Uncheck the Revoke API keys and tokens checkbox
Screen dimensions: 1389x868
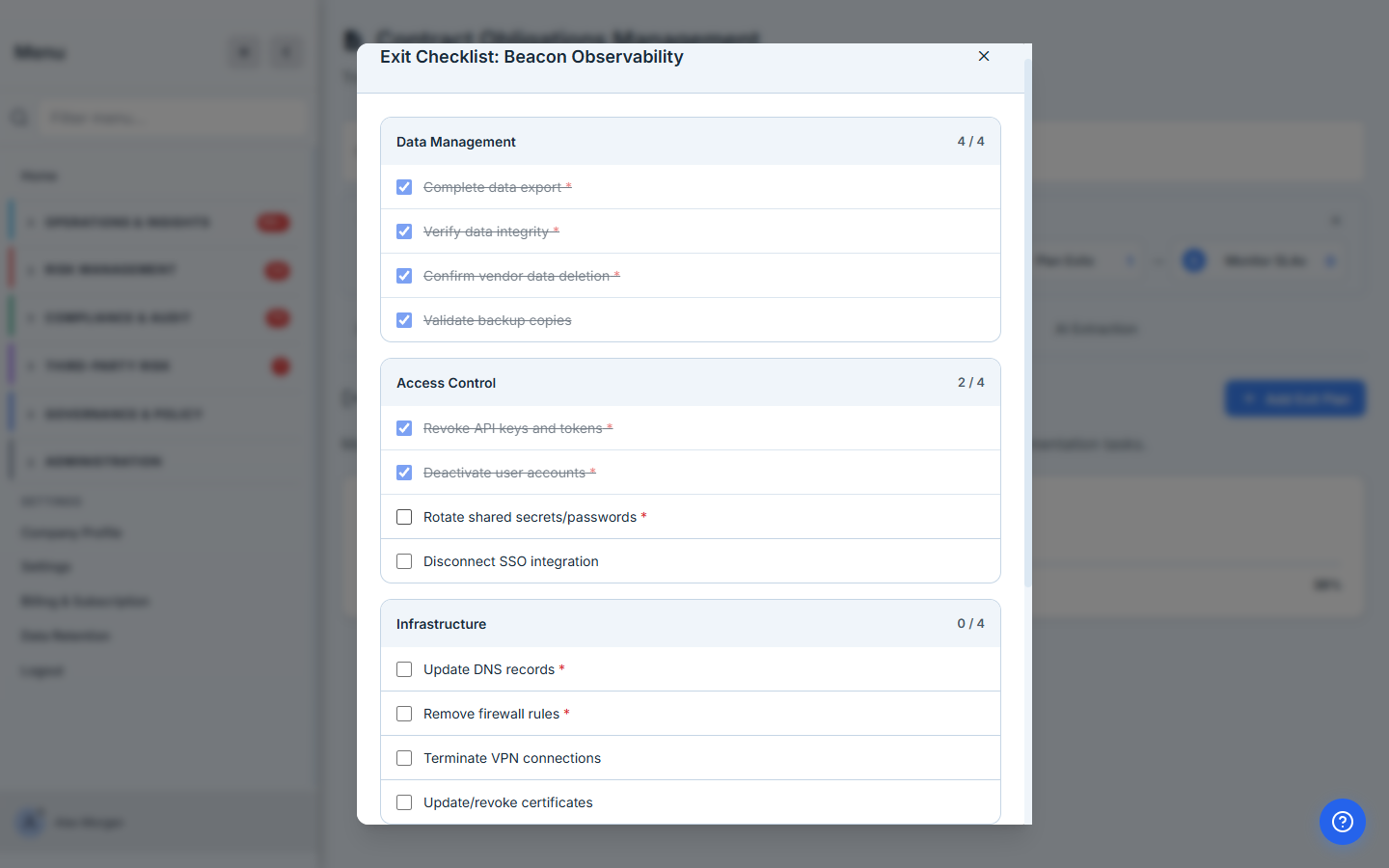(x=404, y=428)
